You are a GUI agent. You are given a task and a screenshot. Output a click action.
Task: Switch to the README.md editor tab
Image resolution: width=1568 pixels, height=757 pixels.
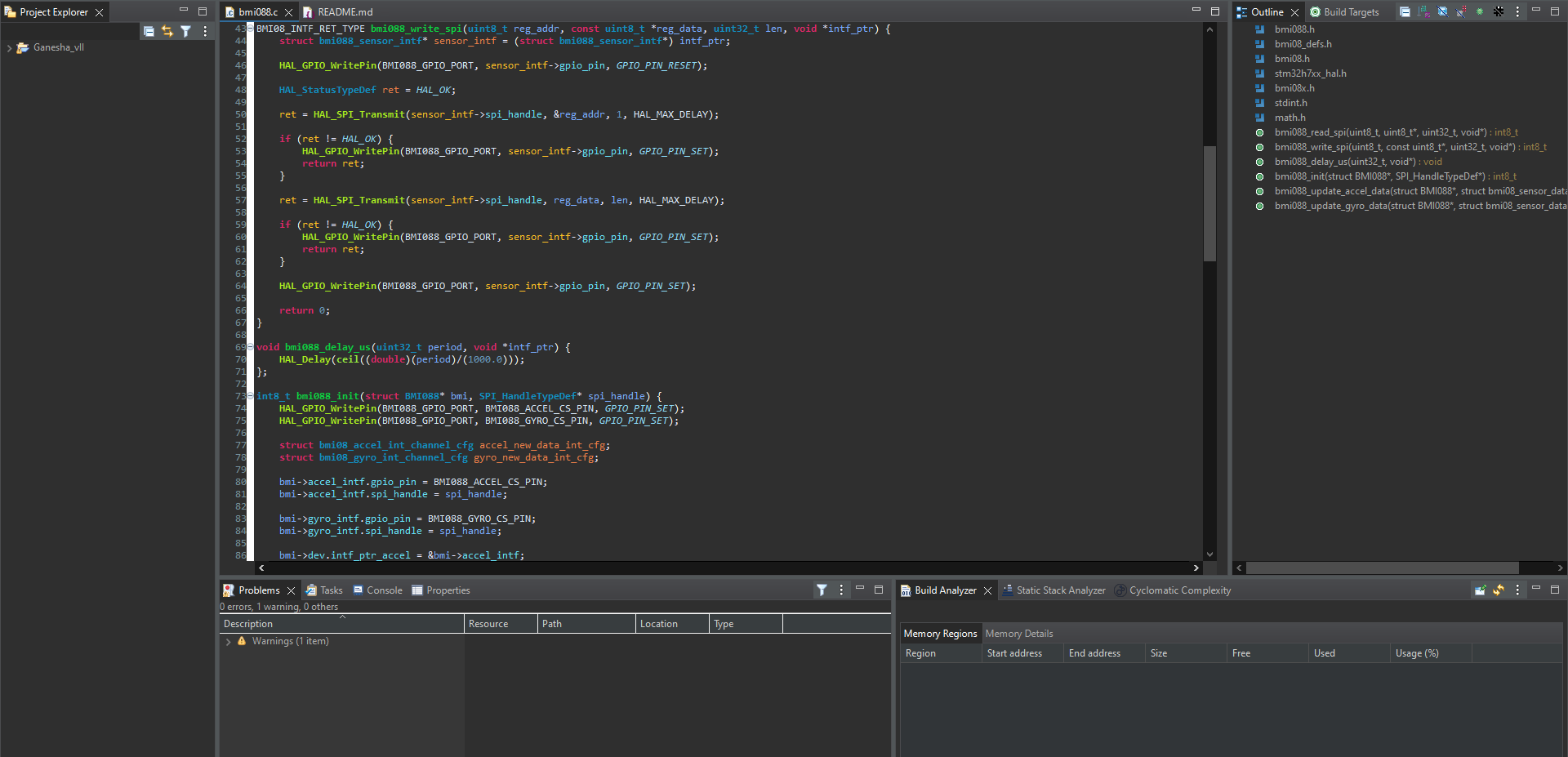tap(344, 12)
